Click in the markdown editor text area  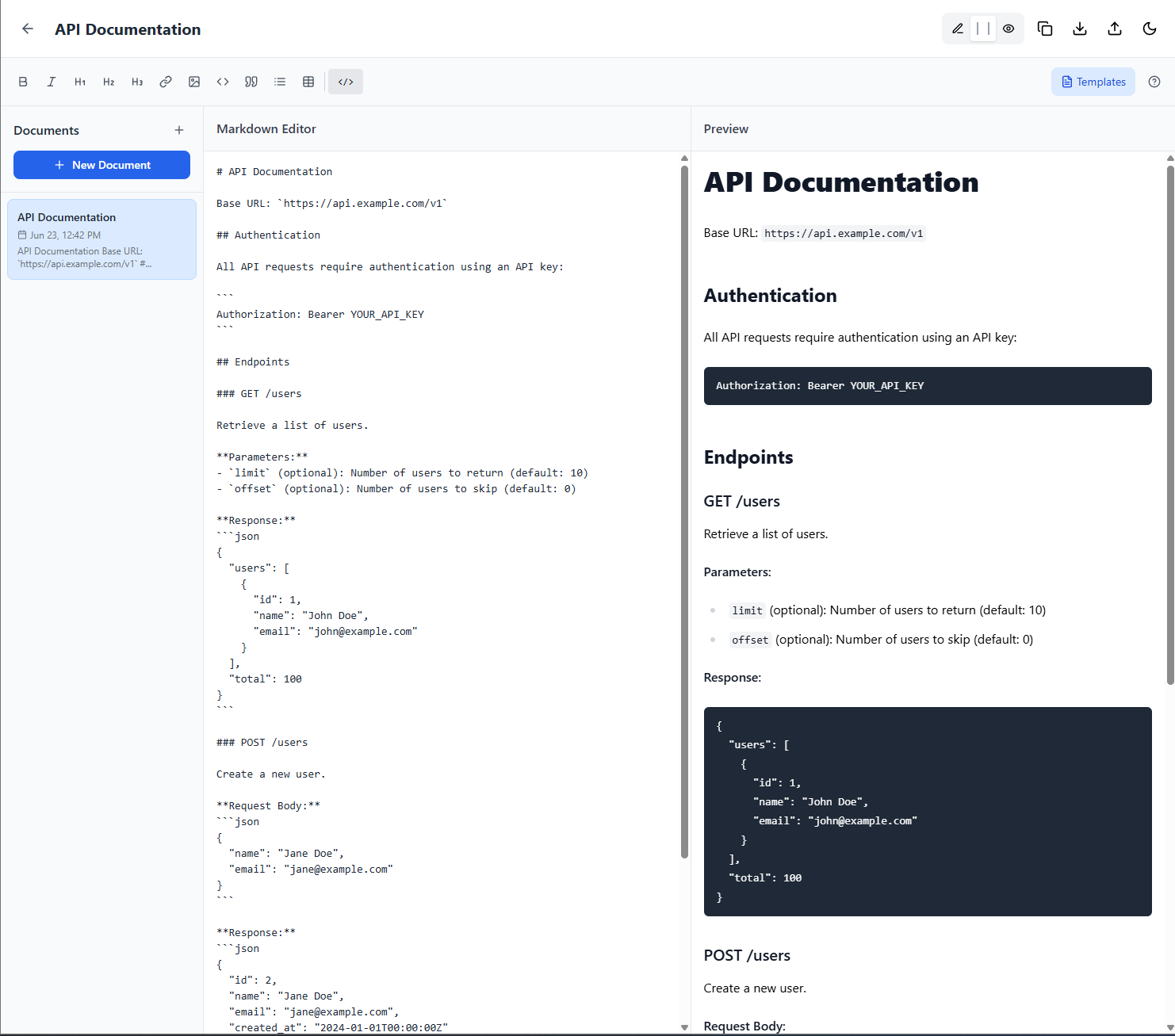point(442,592)
